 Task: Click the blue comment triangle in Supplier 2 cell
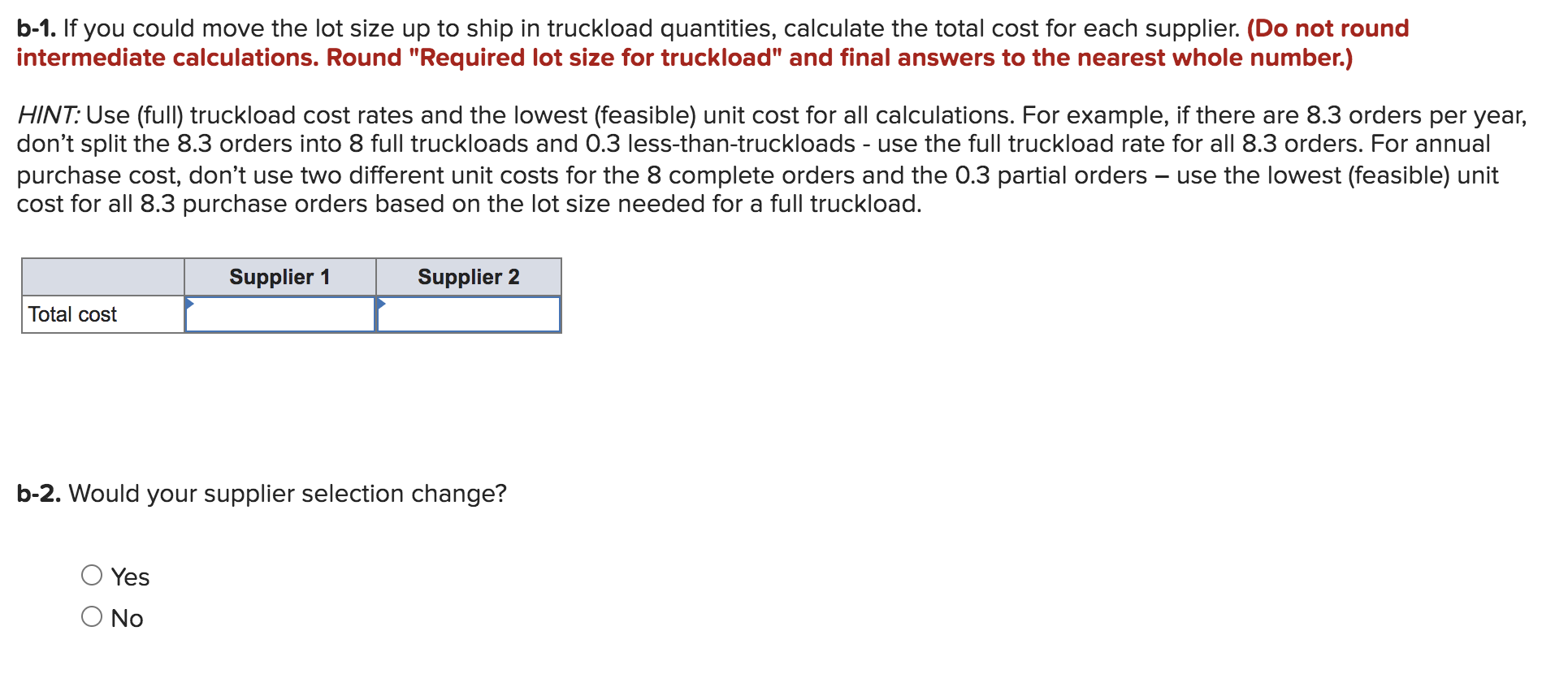pyautogui.click(x=380, y=302)
